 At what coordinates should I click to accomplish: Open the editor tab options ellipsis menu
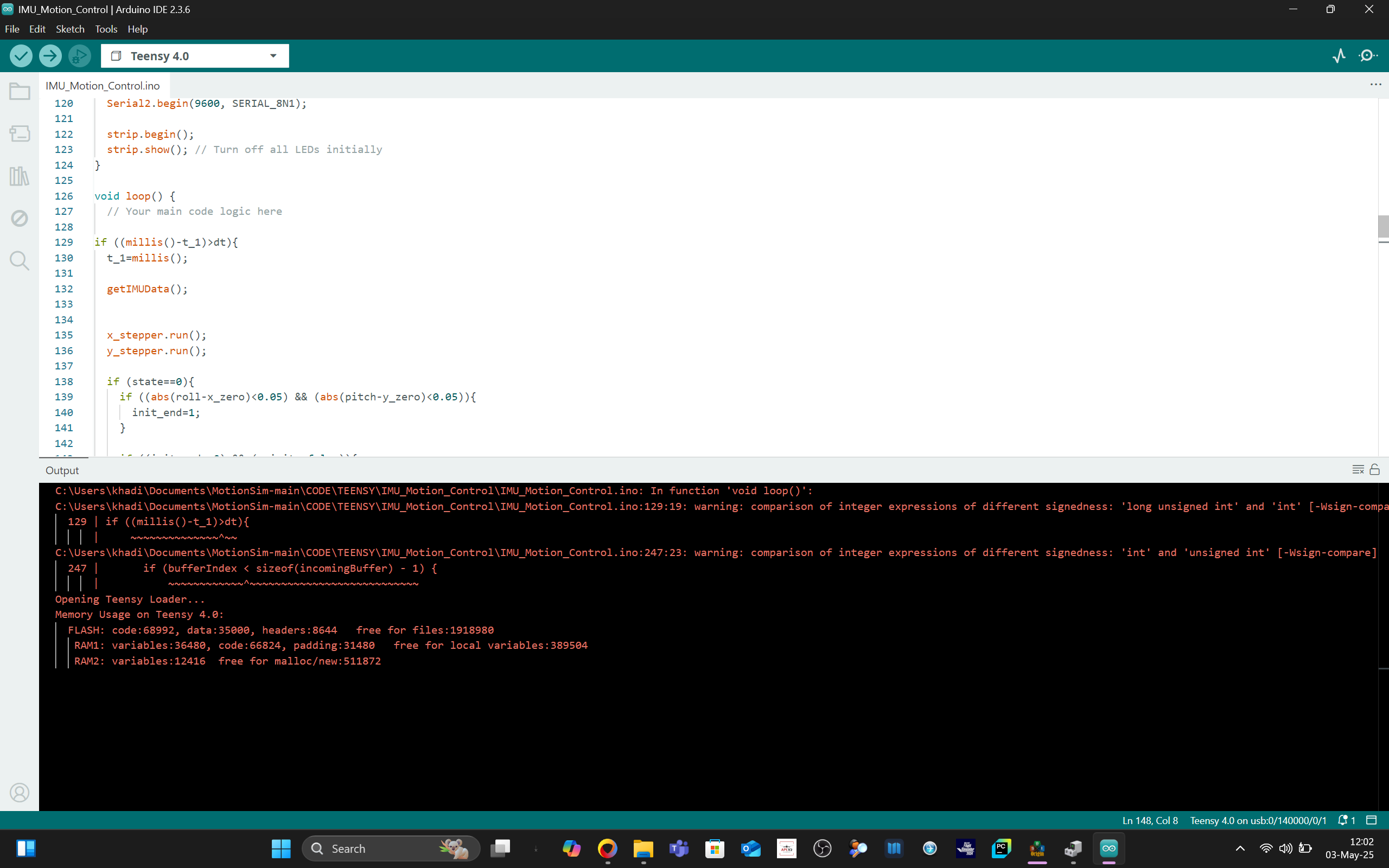pyautogui.click(x=1375, y=85)
